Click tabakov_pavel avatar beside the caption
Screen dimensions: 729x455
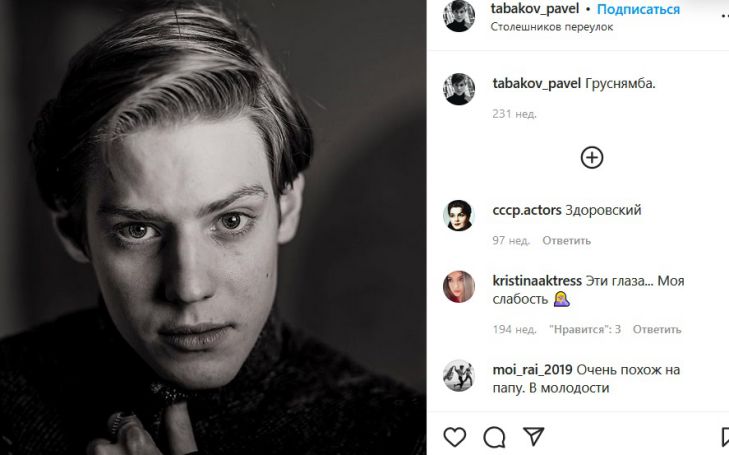coord(459,88)
